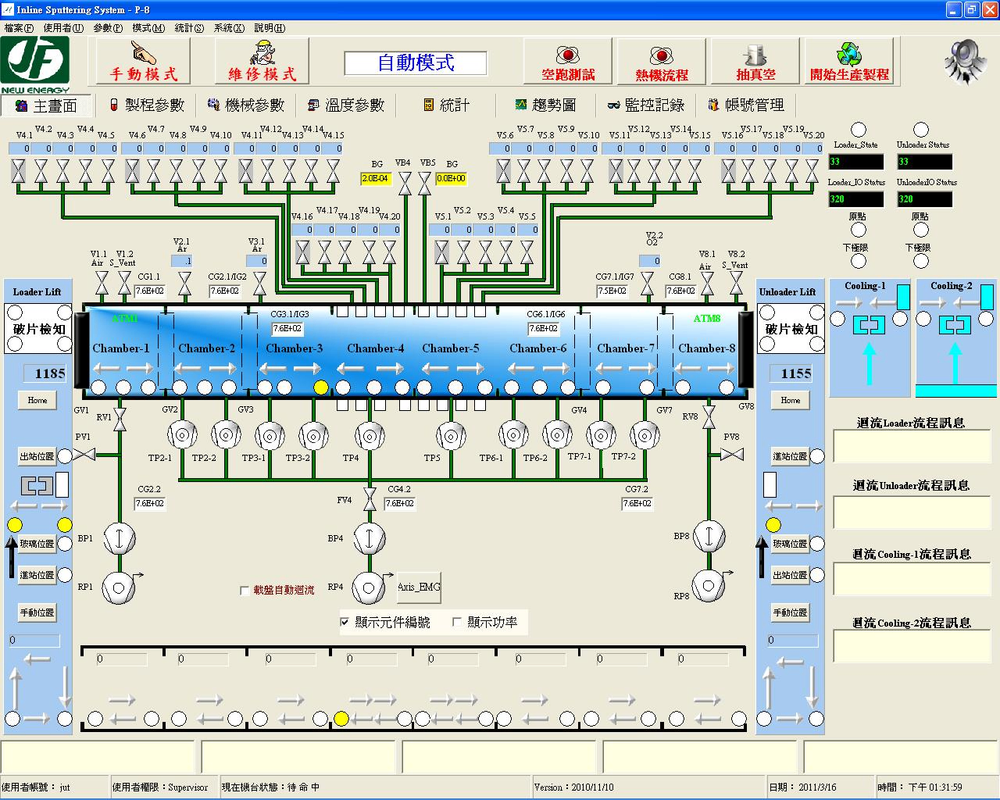Enable the 載盤自動迴流 checkbox
Image resolution: width=1000 pixels, height=800 pixels.
[245, 591]
